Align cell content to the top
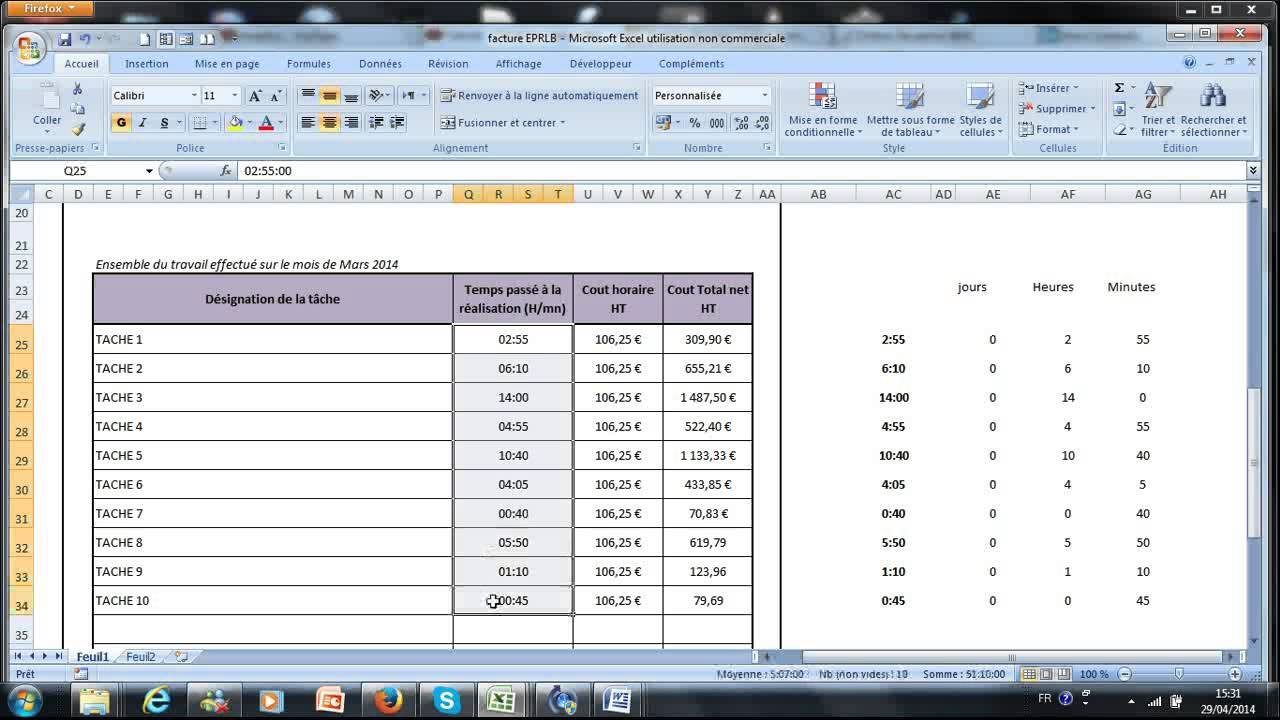 click(308, 96)
